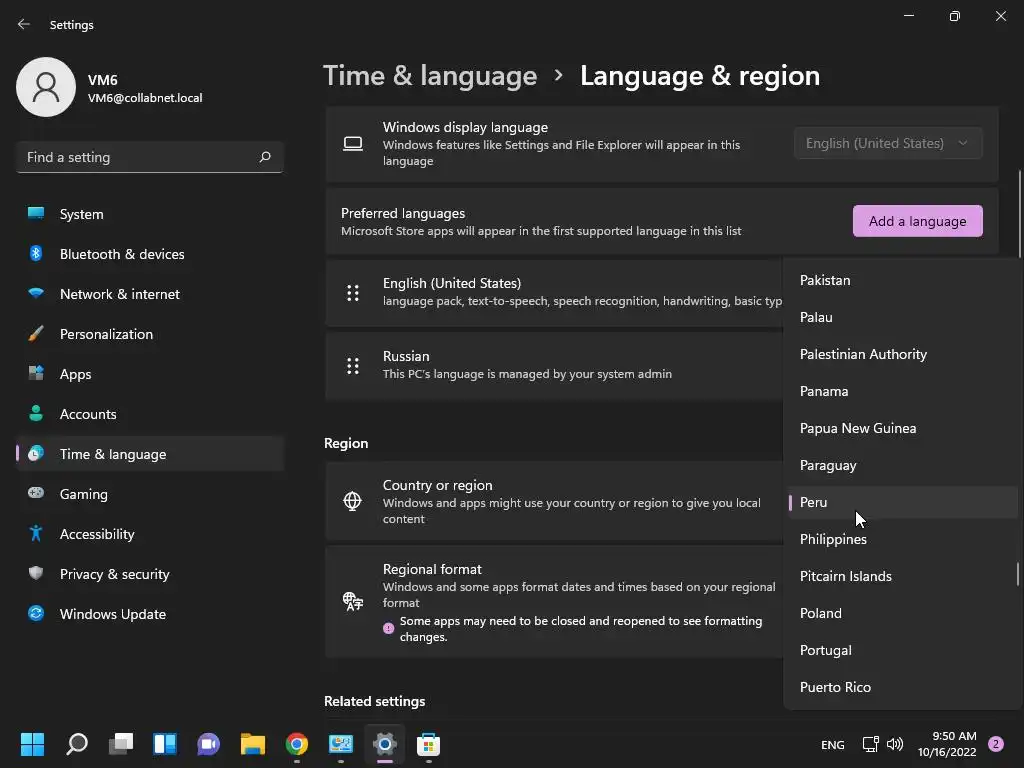The height and width of the screenshot is (768, 1024).
Task: Open the Windows Start menu
Action: [x=32, y=744]
